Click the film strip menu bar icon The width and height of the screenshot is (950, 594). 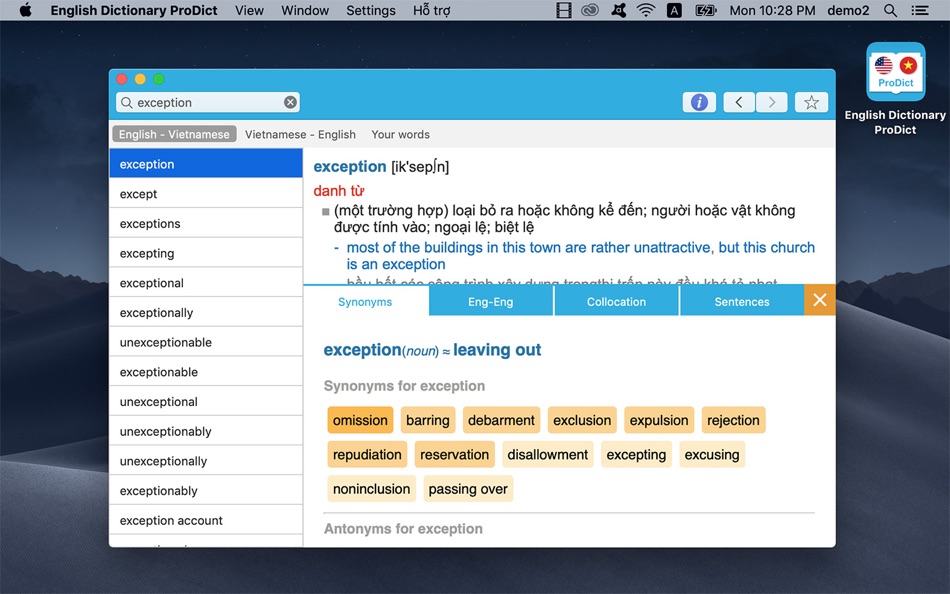(563, 10)
